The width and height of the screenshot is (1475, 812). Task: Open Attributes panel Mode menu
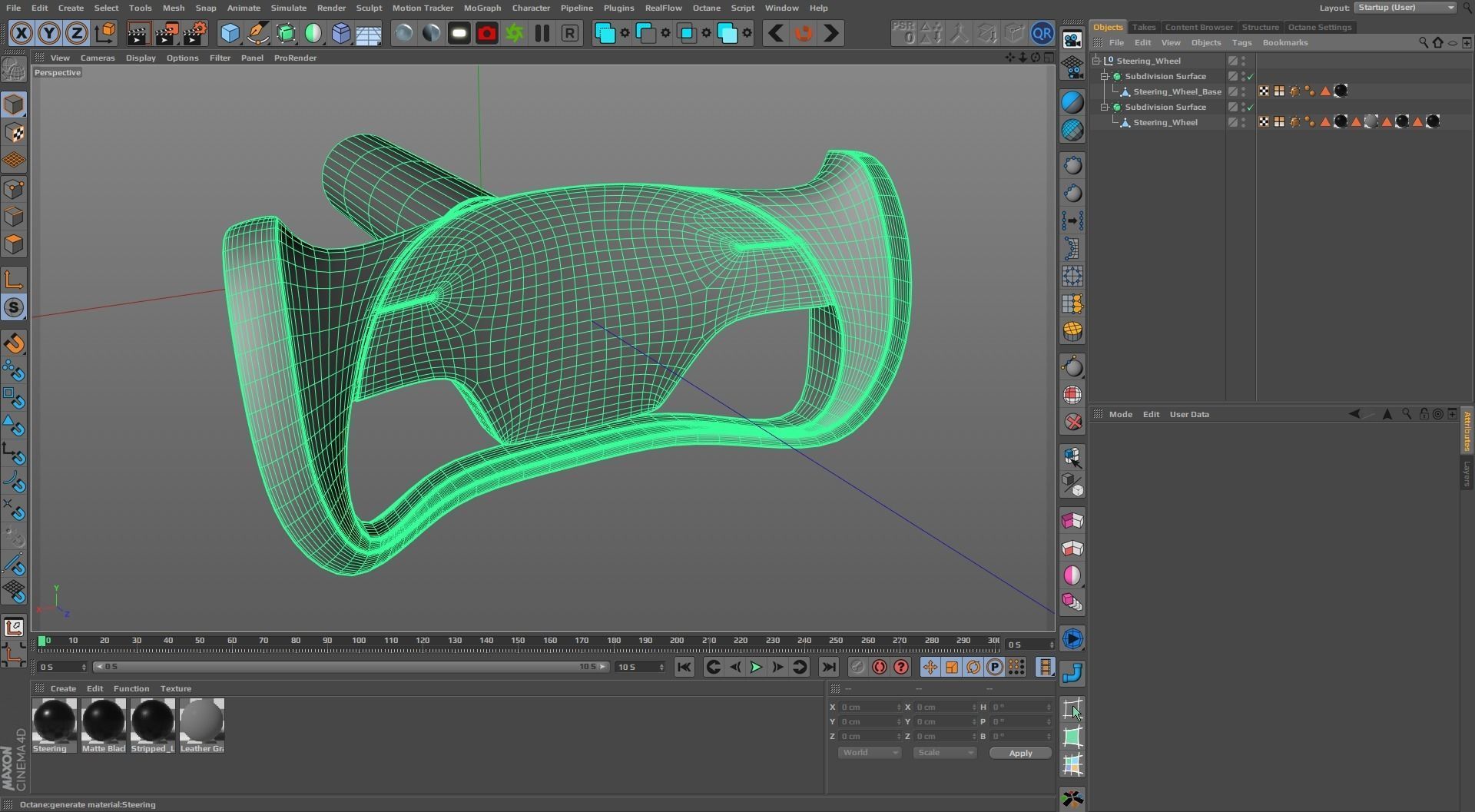[1120, 414]
